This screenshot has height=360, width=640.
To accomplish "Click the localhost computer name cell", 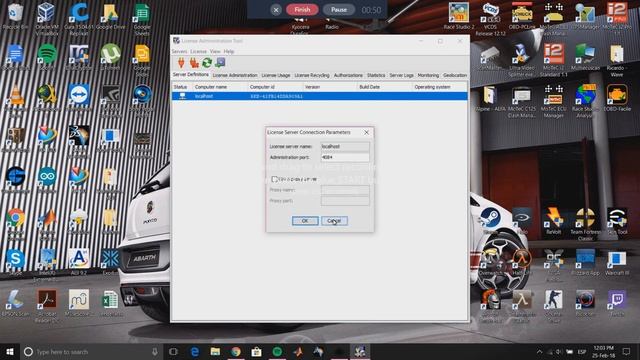I will tap(204, 96).
